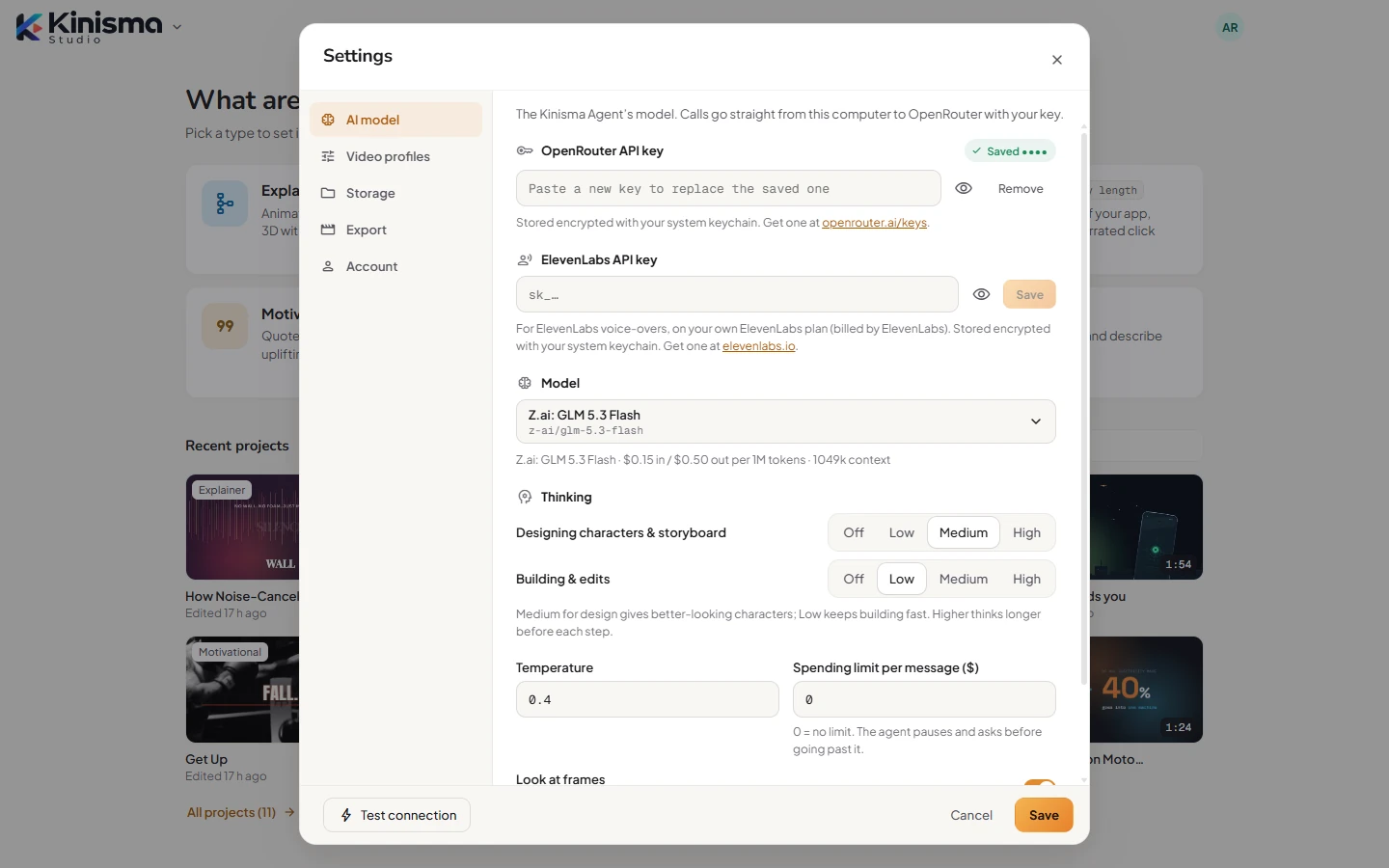Click the lightning bolt icon in Test connection
The height and width of the screenshot is (868, 1389).
click(x=346, y=815)
